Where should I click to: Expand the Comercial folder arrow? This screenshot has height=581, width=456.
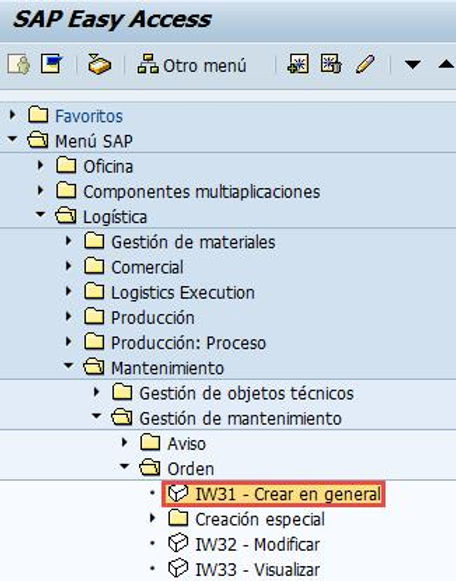pyautogui.click(x=69, y=266)
